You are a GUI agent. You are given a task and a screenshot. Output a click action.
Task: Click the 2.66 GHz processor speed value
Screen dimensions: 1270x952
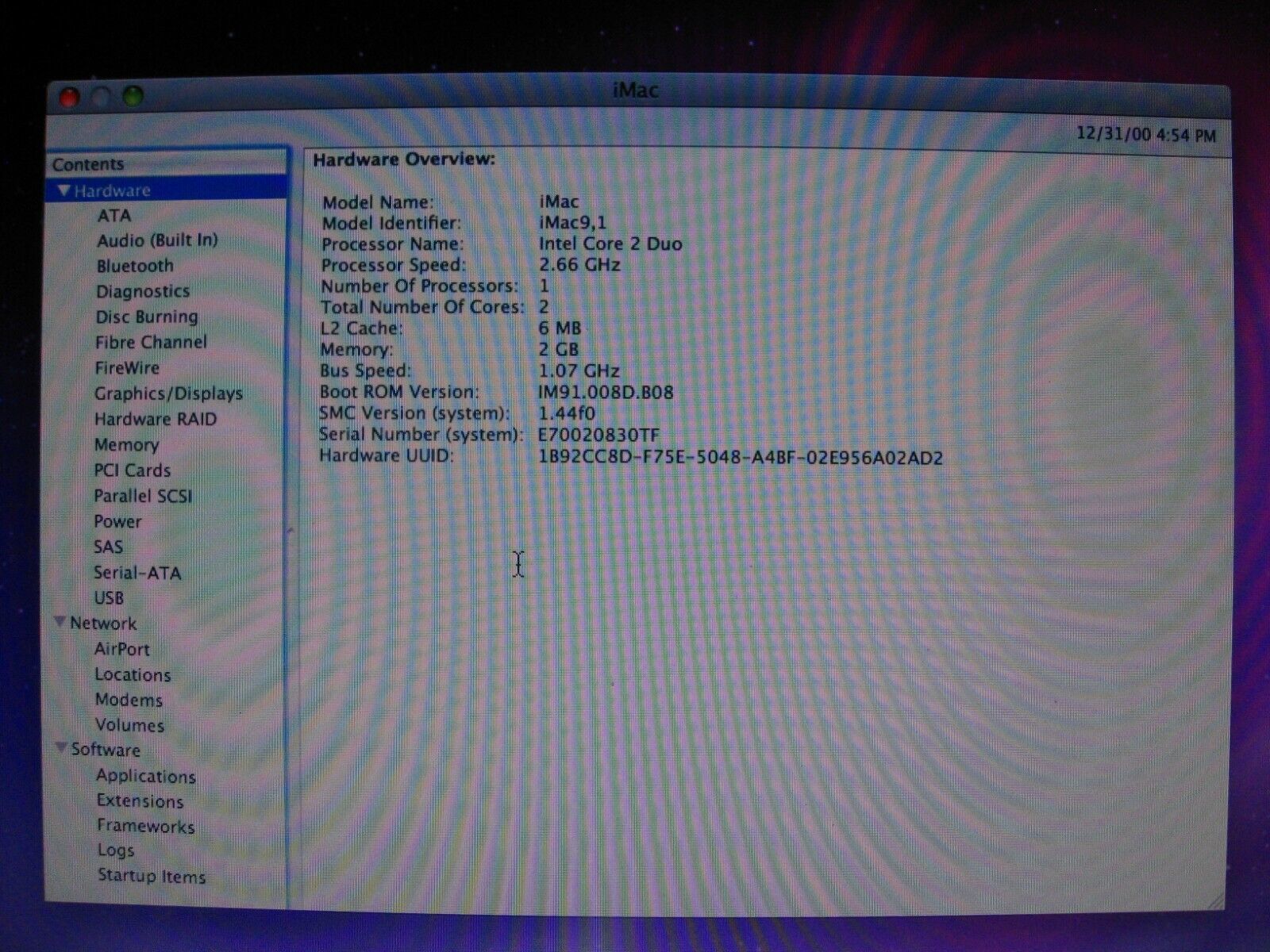579,265
